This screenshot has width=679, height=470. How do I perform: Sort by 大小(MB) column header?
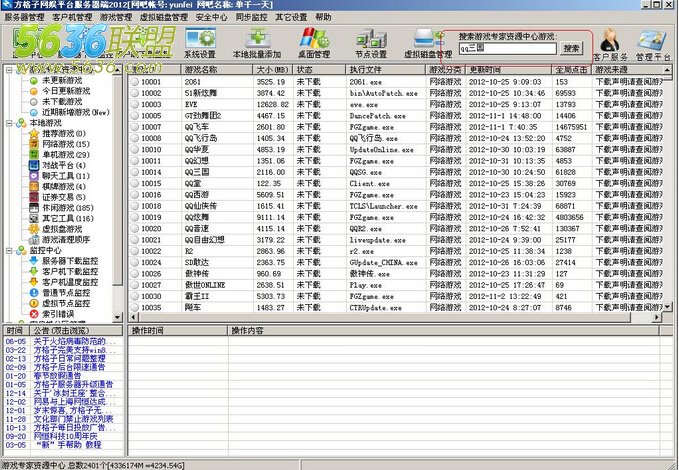coord(273,70)
